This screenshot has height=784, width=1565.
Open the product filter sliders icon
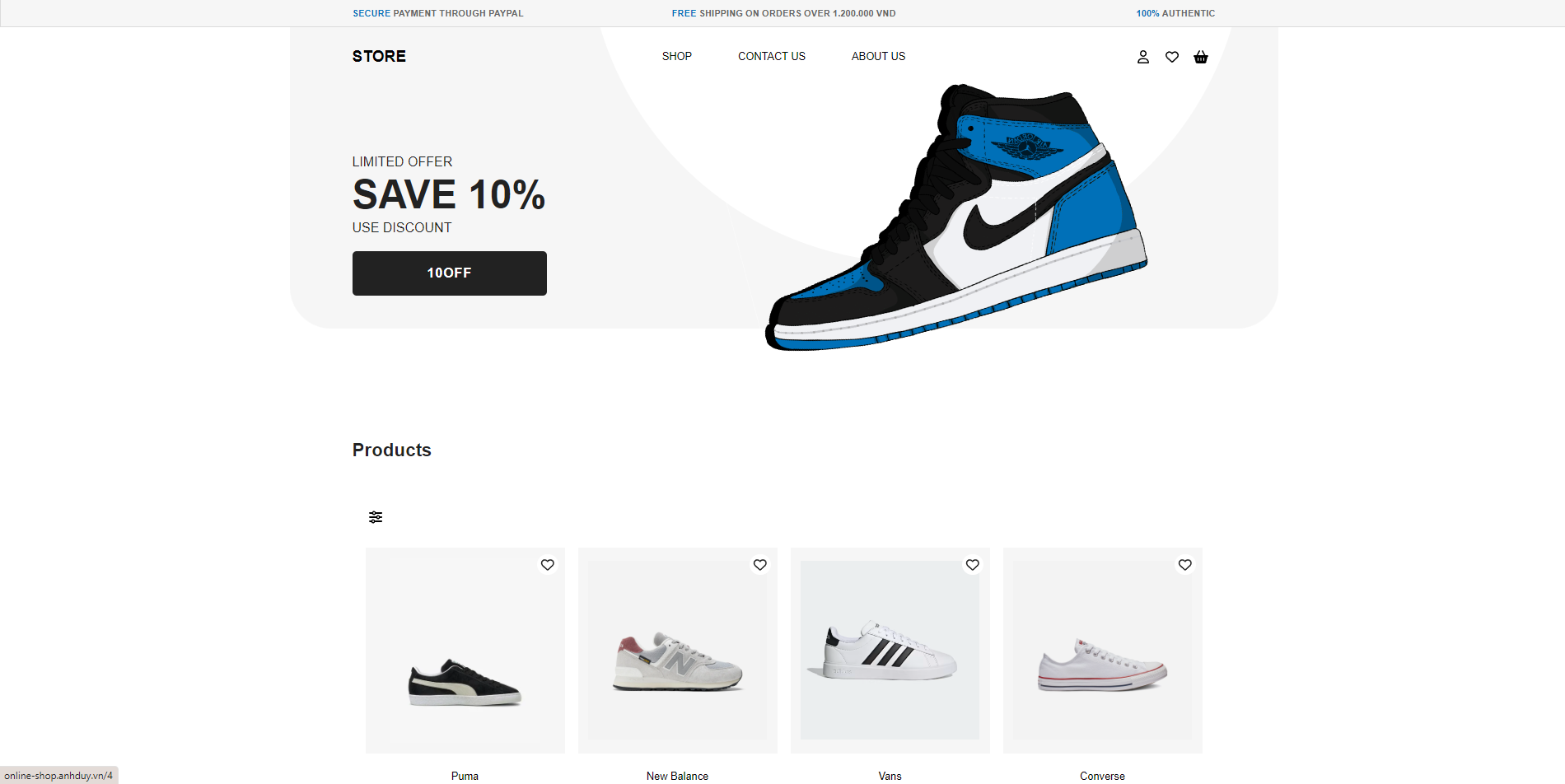coord(376,517)
